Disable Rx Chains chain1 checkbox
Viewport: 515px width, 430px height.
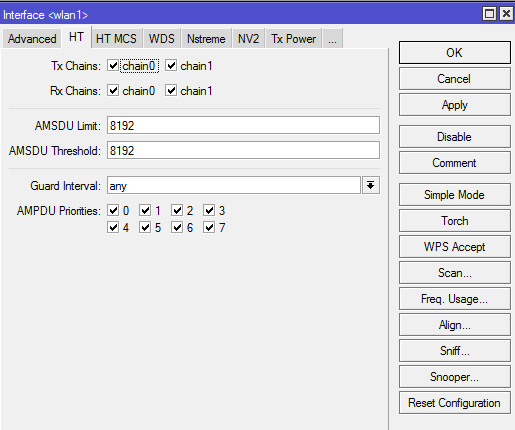[x=171, y=90]
